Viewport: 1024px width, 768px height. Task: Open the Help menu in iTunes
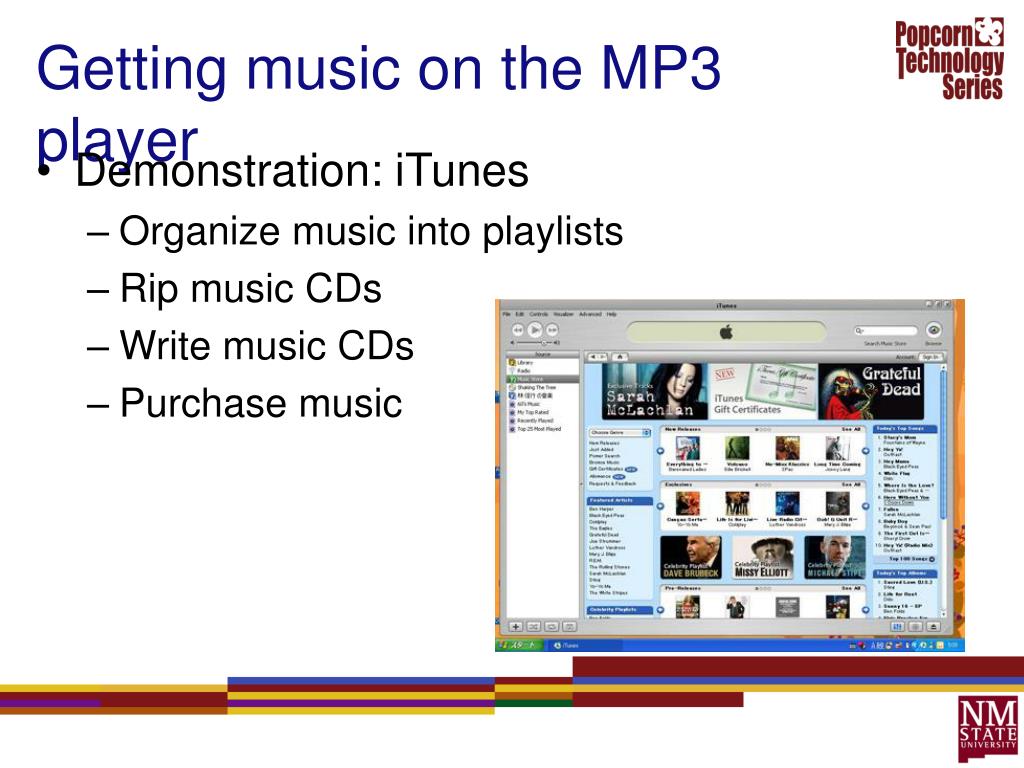tap(611, 314)
